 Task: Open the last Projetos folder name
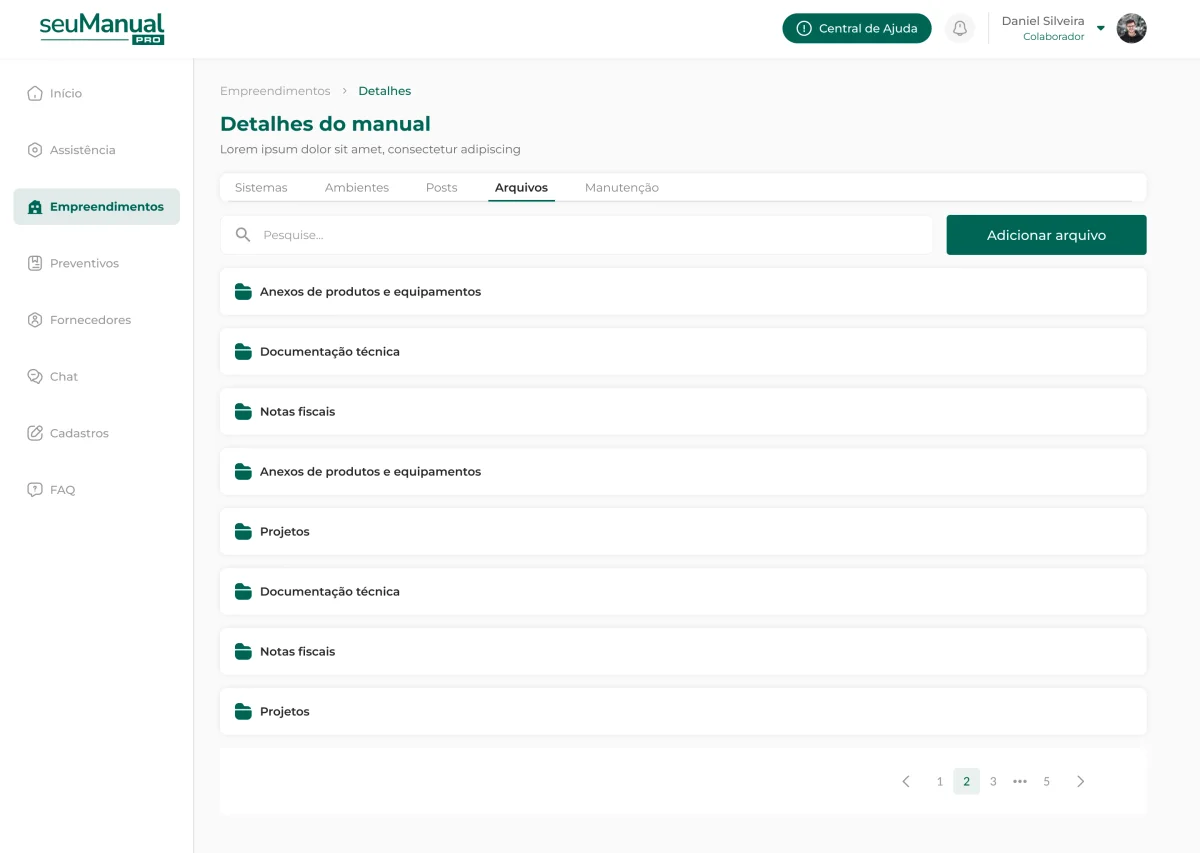tap(285, 712)
